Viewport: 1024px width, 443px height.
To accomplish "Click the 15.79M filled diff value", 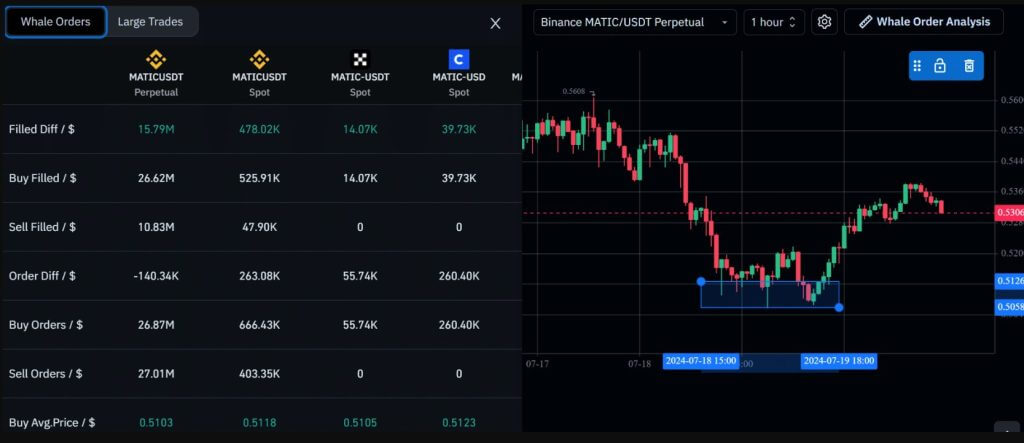I will 156,129.
